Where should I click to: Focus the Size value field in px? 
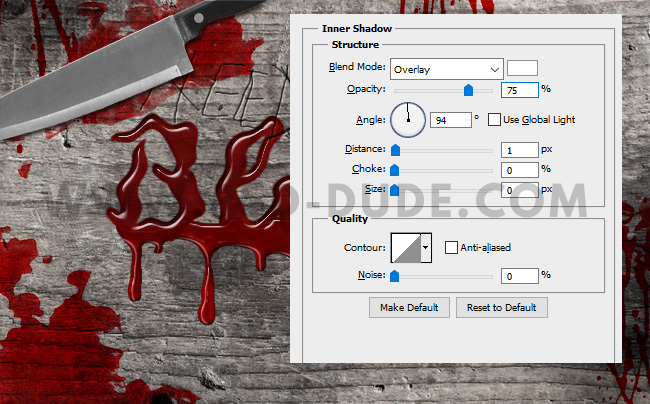tap(518, 189)
